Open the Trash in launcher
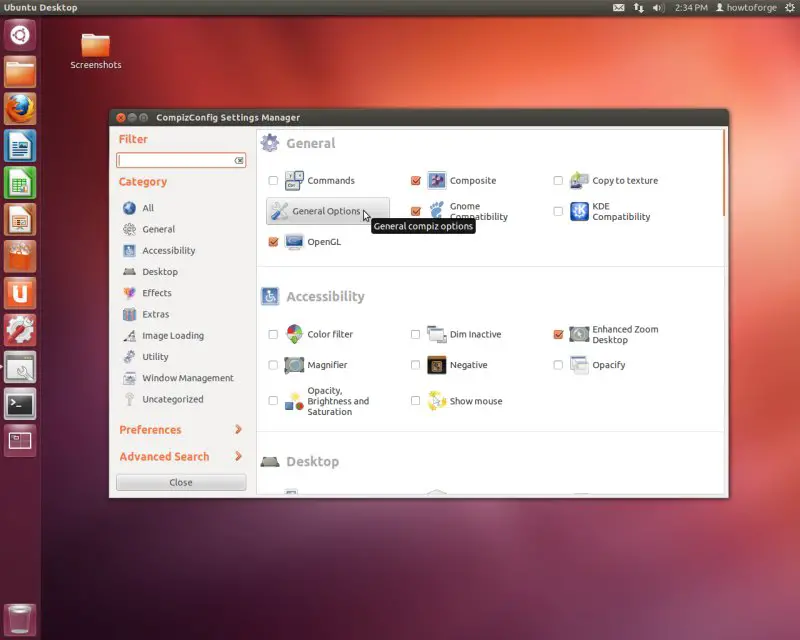 [x=20, y=620]
